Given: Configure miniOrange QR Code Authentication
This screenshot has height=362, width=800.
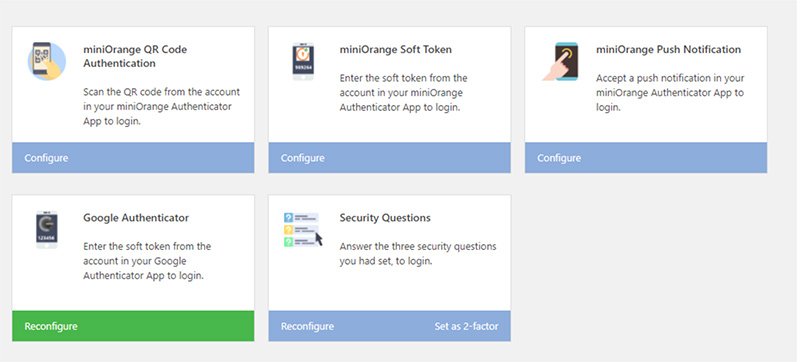Looking at the screenshot, I should 46,158.
